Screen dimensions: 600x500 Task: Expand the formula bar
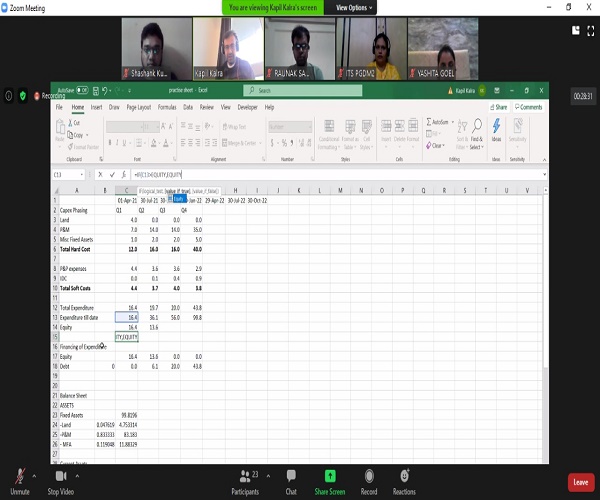[x=545, y=174]
